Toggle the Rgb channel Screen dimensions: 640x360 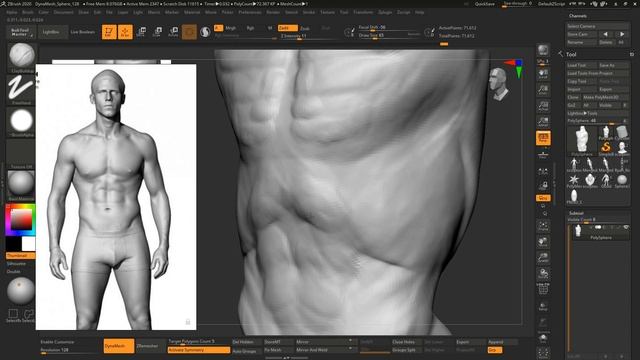(250, 28)
